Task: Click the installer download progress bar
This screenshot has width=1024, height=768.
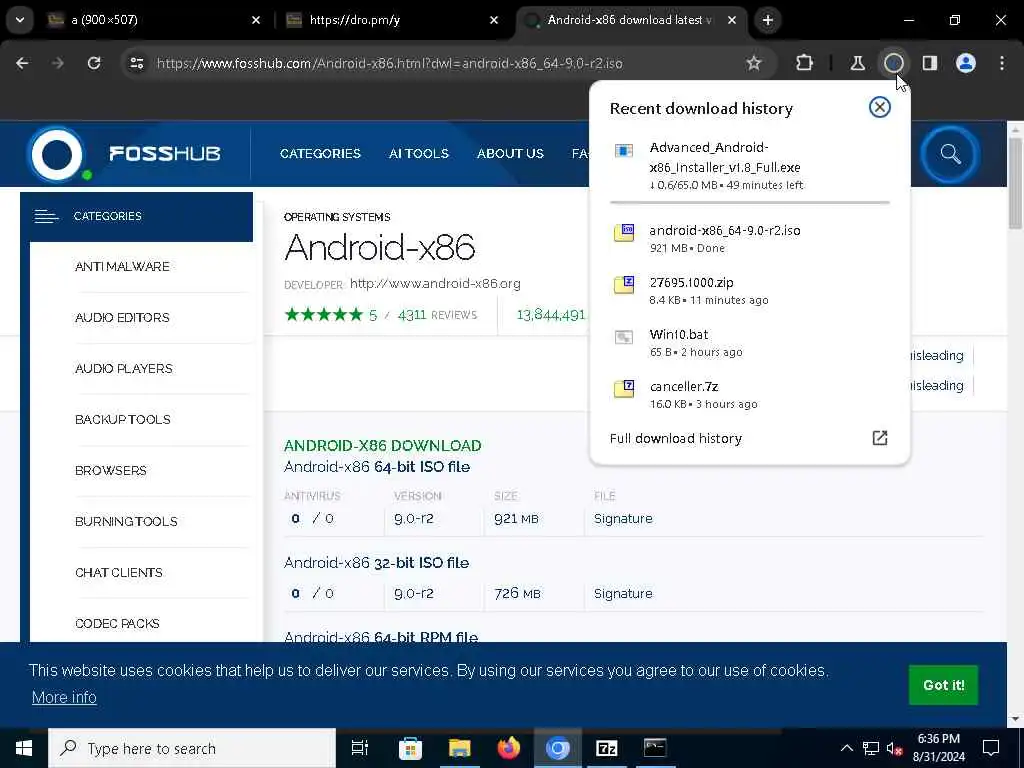Action: (749, 202)
